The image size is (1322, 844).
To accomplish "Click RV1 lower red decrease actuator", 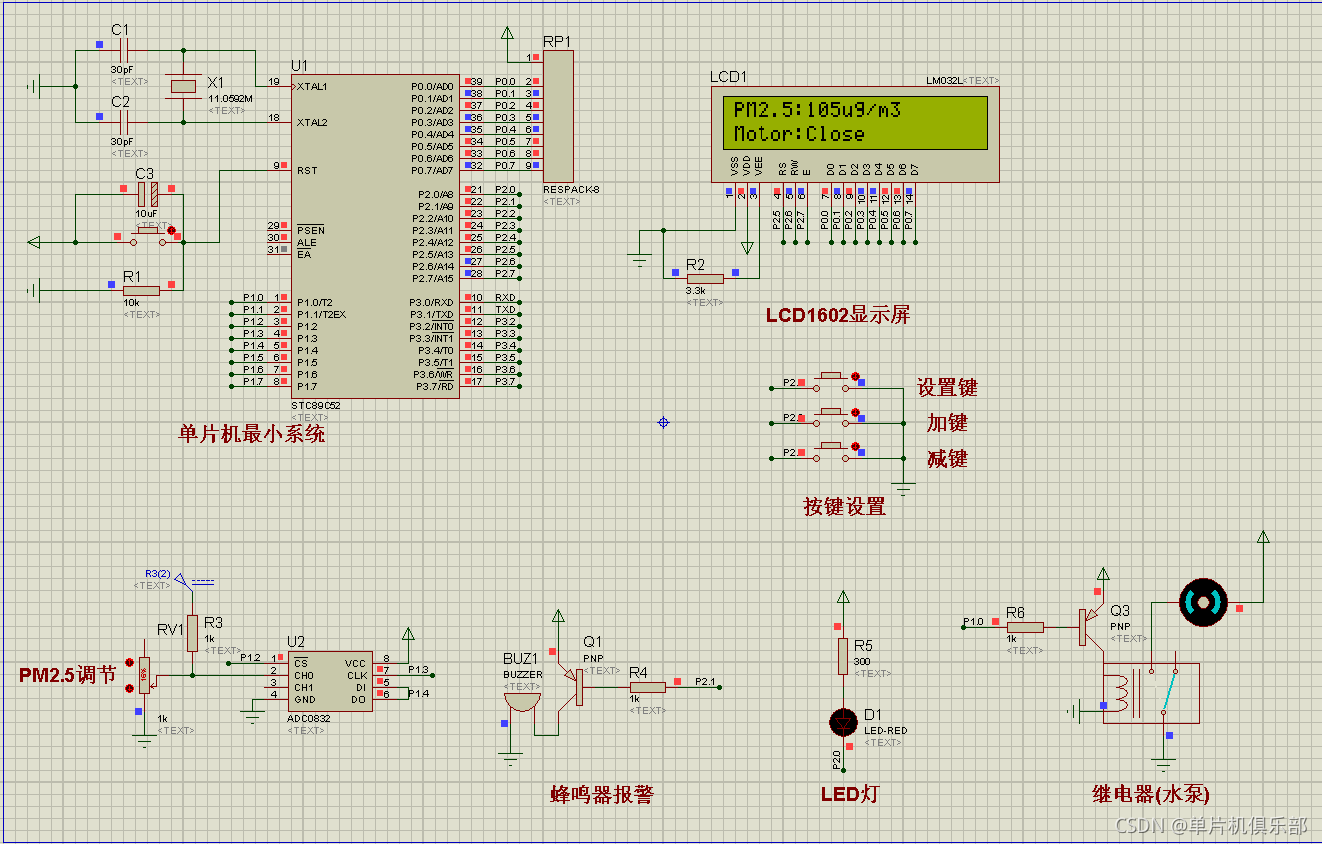I will (x=129, y=688).
